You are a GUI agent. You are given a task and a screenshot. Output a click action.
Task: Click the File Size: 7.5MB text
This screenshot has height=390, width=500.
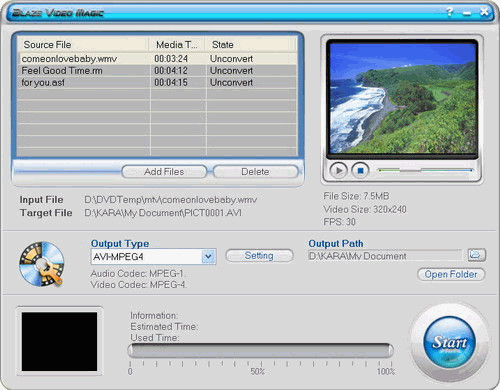coord(356,196)
